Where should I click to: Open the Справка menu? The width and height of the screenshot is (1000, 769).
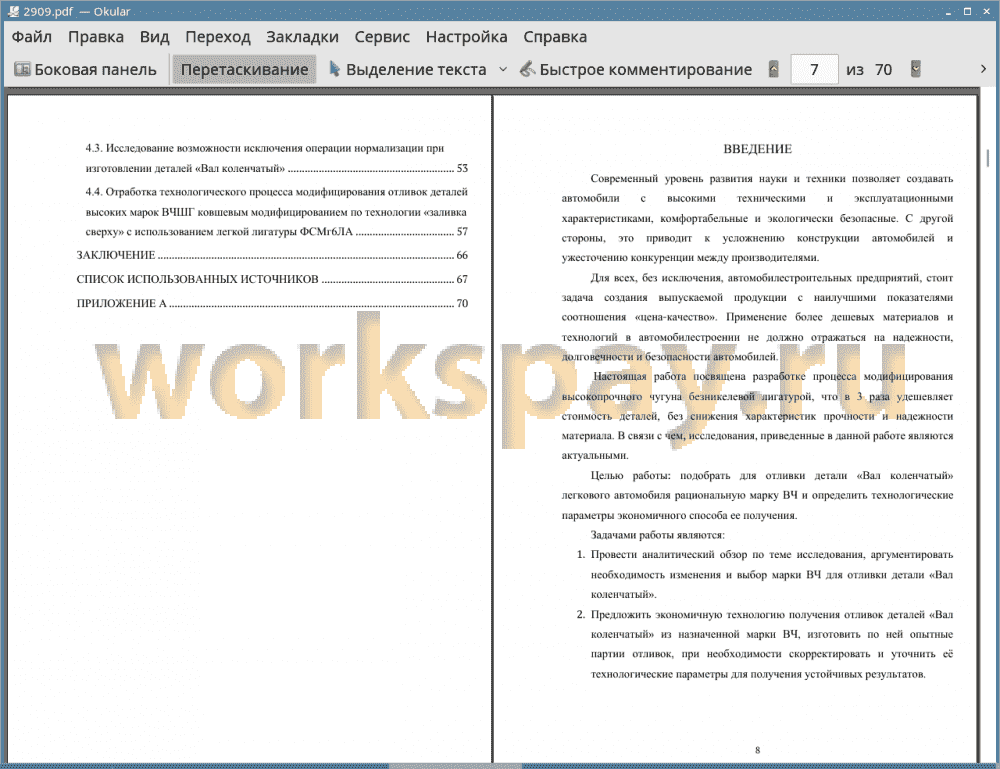click(x=555, y=37)
